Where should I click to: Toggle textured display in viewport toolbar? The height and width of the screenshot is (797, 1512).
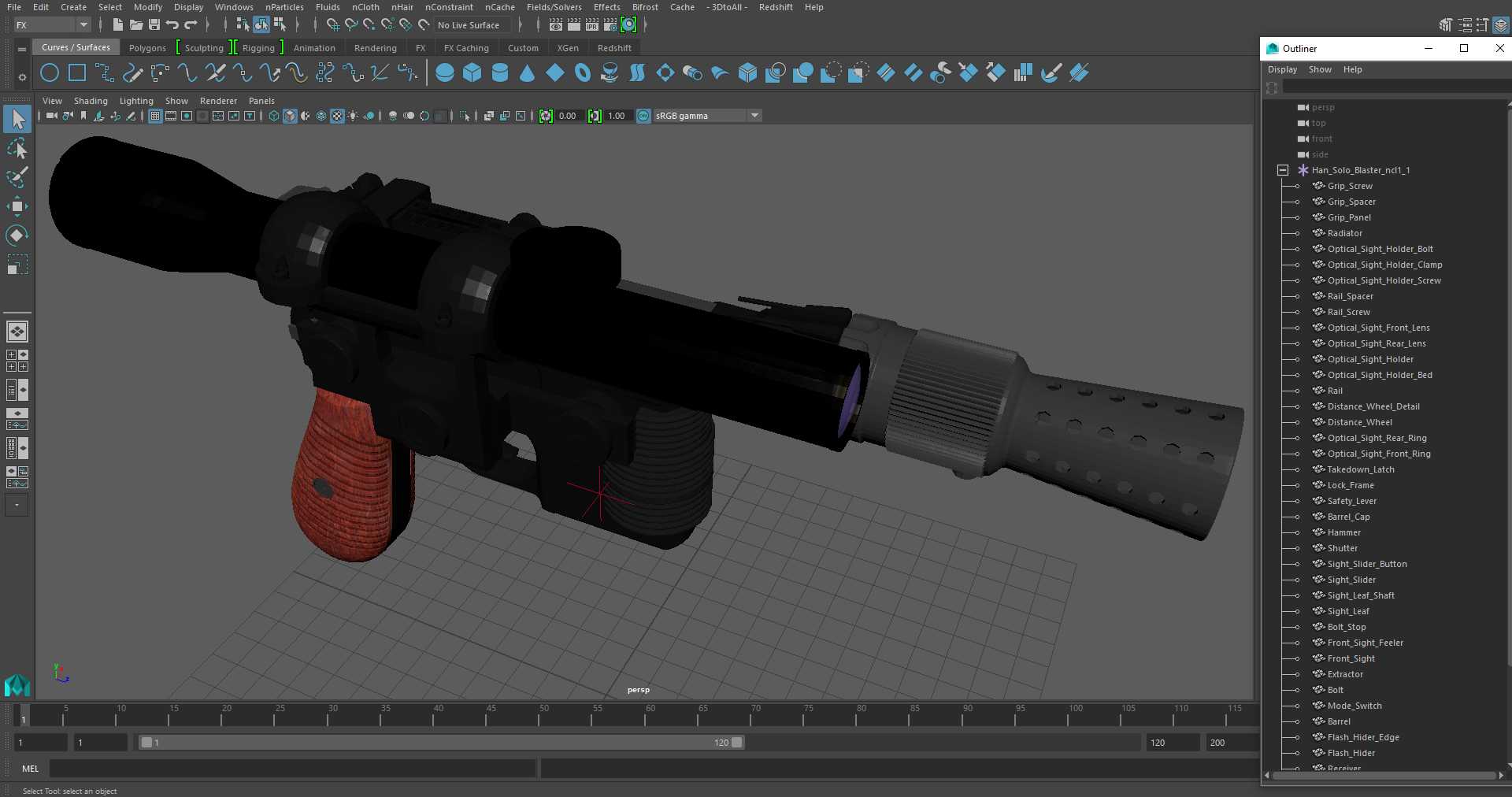coord(337,116)
